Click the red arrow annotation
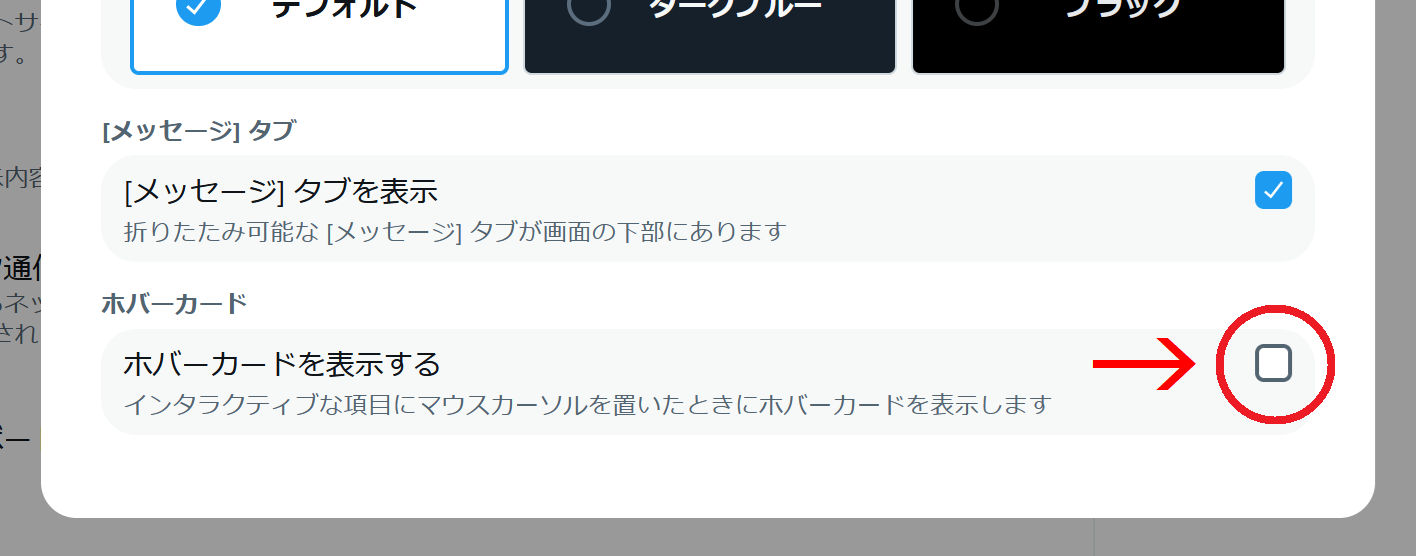This screenshot has width=1416, height=556. coord(1144,364)
